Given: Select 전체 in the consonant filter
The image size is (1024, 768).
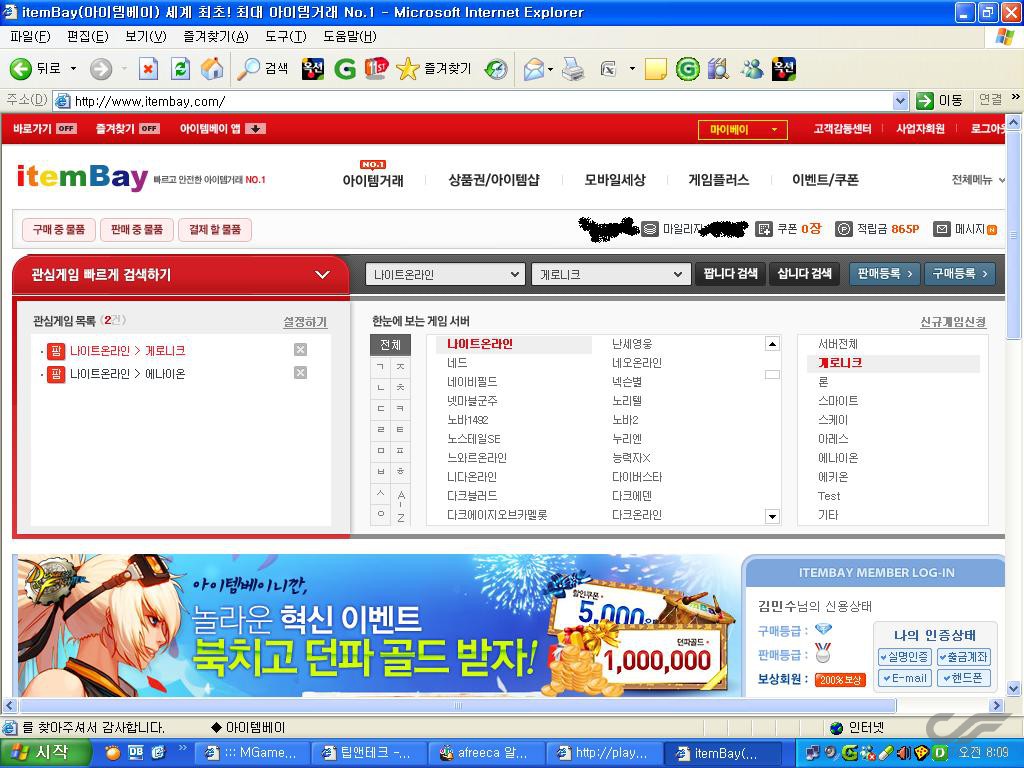Looking at the screenshot, I should 390,345.
